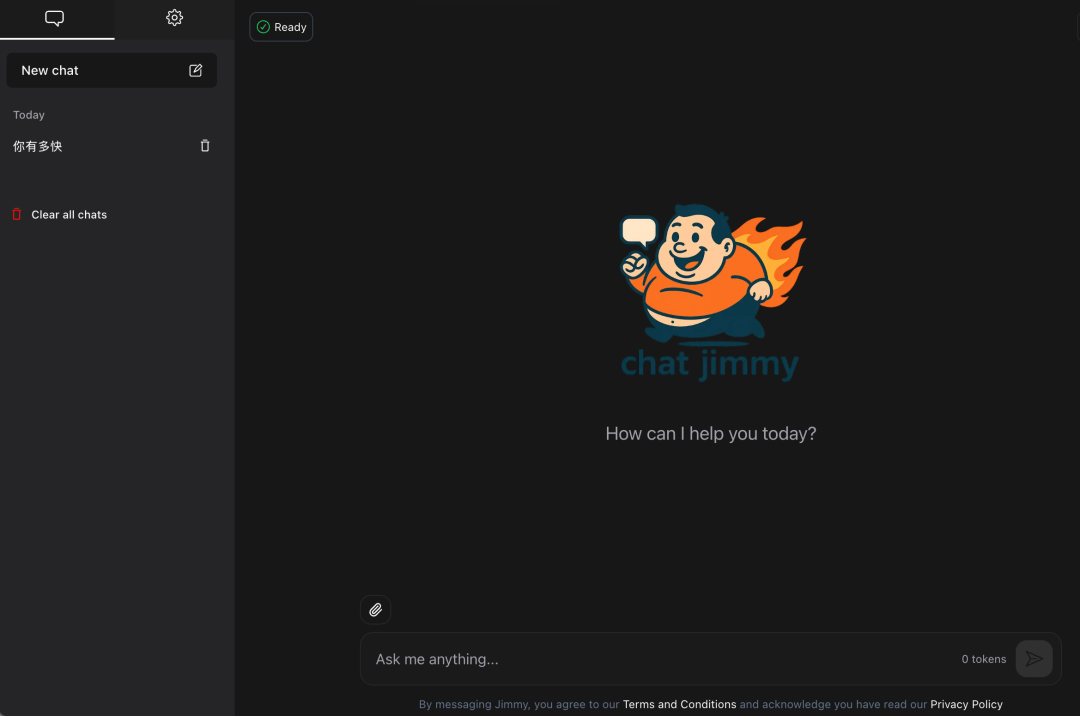
Task: Delete the "你有多快" chat using trash icon
Action: pyautogui.click(x=205, y=146)
